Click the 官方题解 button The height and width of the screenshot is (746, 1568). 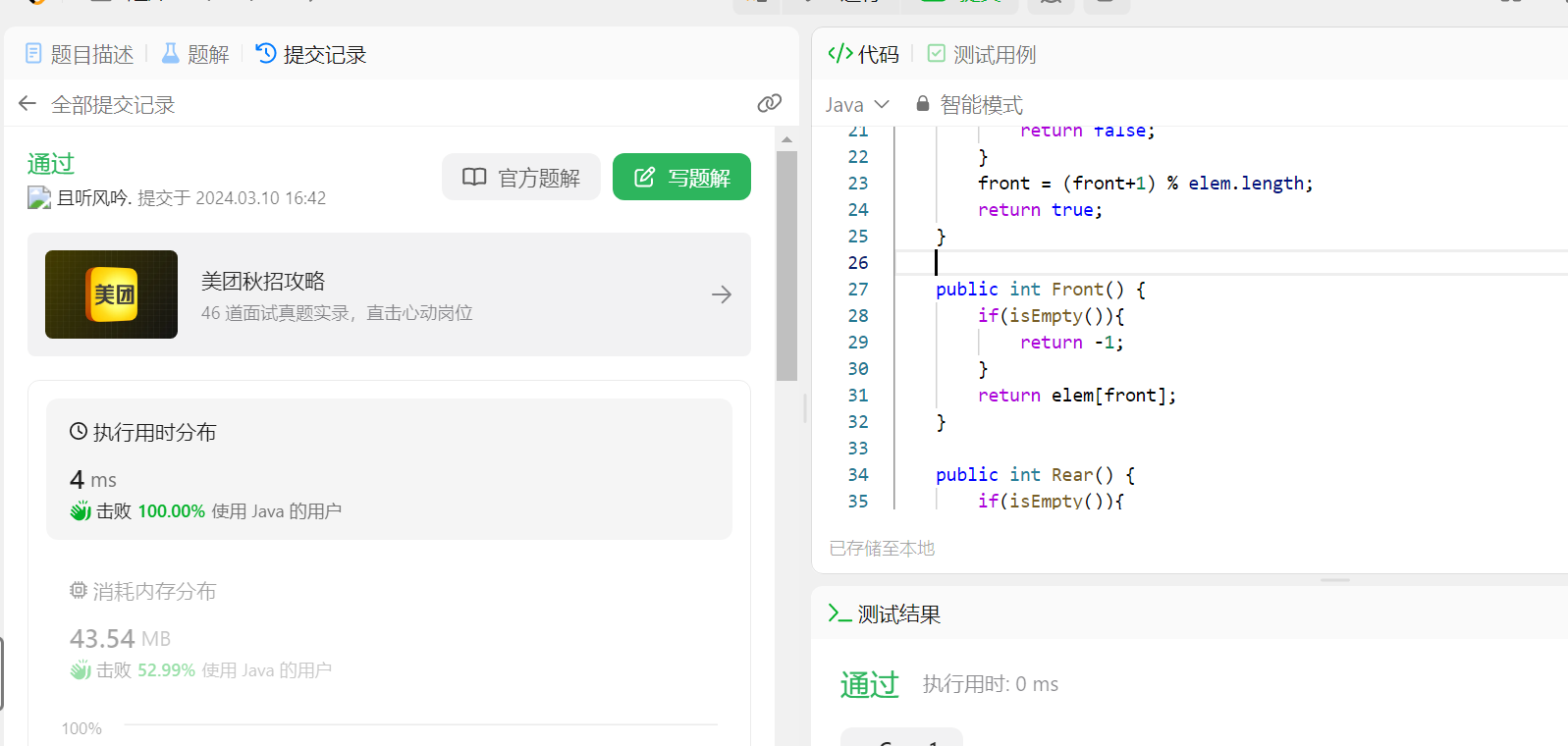[520, 177]
